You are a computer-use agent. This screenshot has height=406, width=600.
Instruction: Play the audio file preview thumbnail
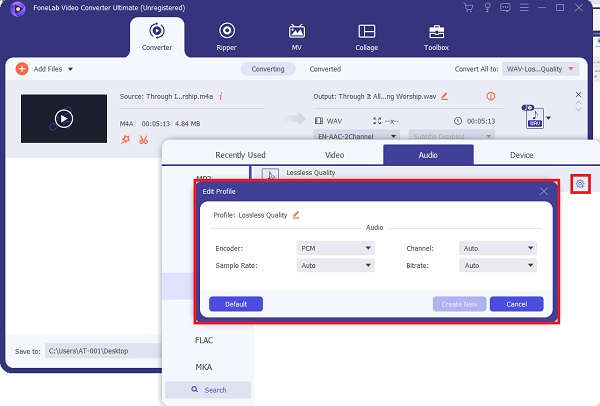64,119
